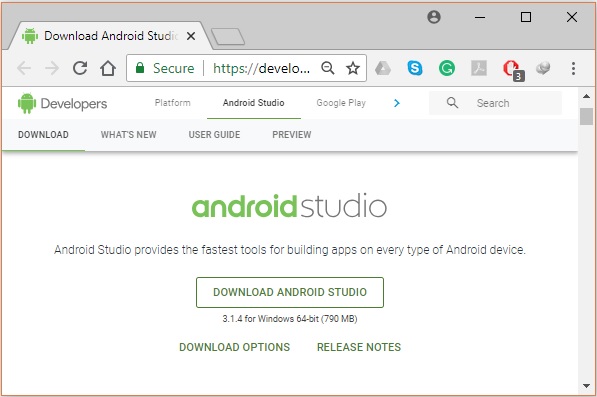This screenshot has width=597, height=397.
Task: Open the Grammarly extension icon
Action: click(447, 69)
